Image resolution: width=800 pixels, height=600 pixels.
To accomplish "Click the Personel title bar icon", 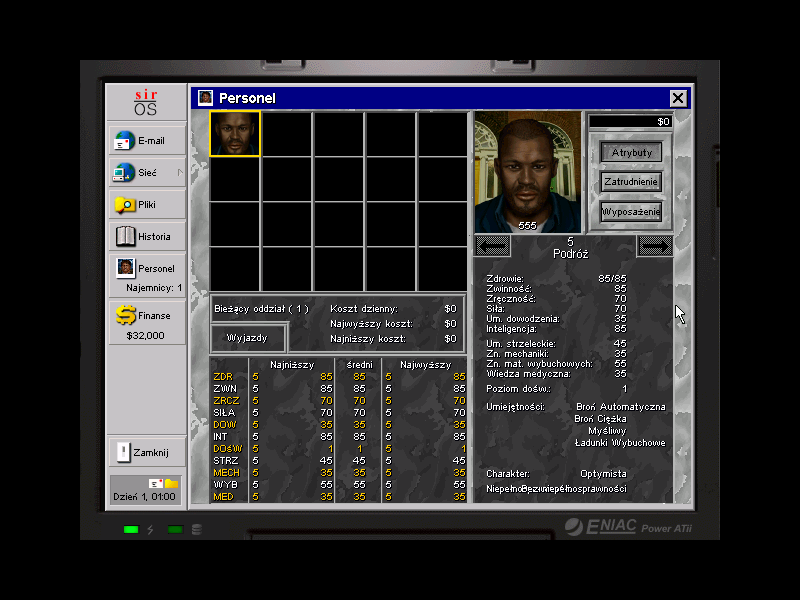I will pos(205,98).
